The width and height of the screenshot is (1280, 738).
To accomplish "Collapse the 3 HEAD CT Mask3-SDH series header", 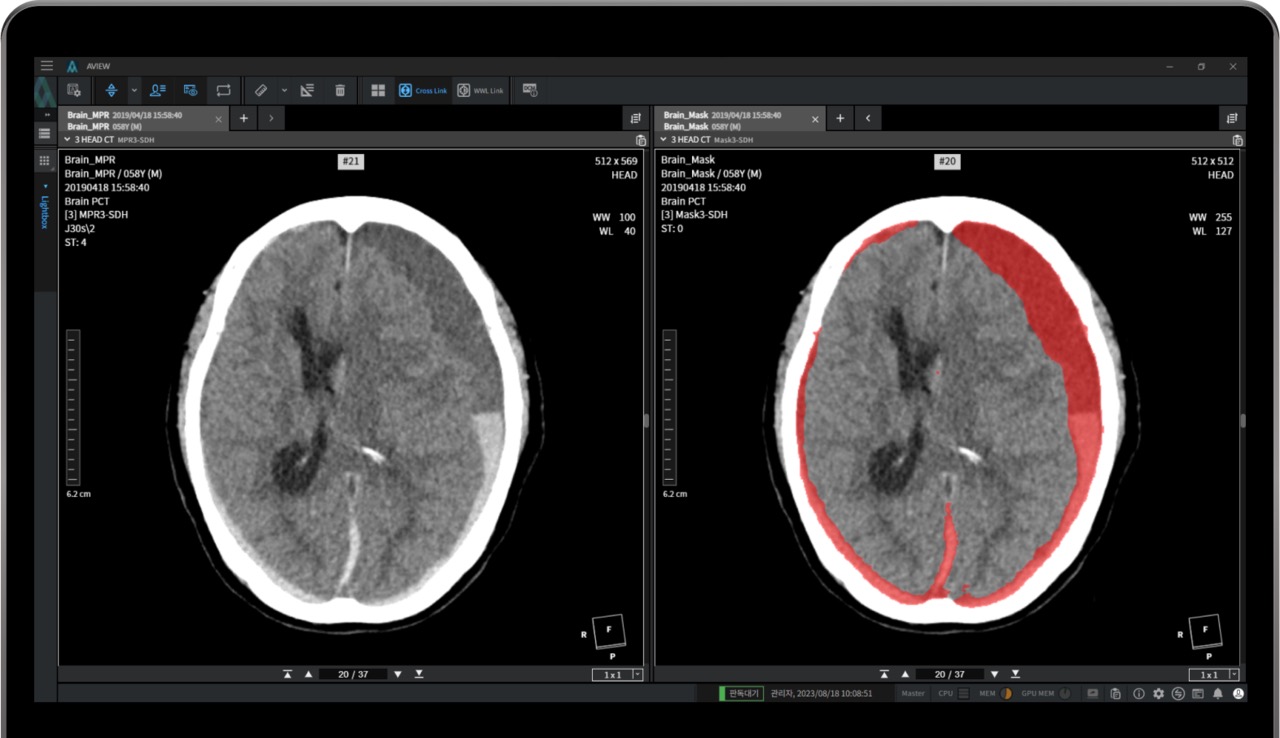I will coord(663,140).
